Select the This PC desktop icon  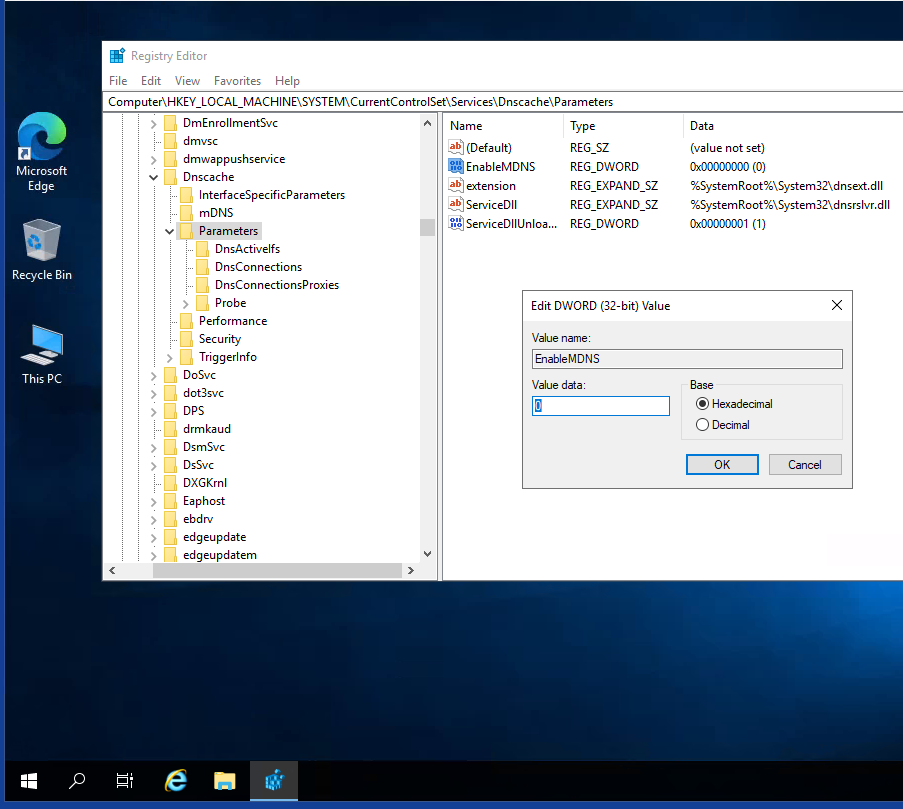click(x=41, y=354)
